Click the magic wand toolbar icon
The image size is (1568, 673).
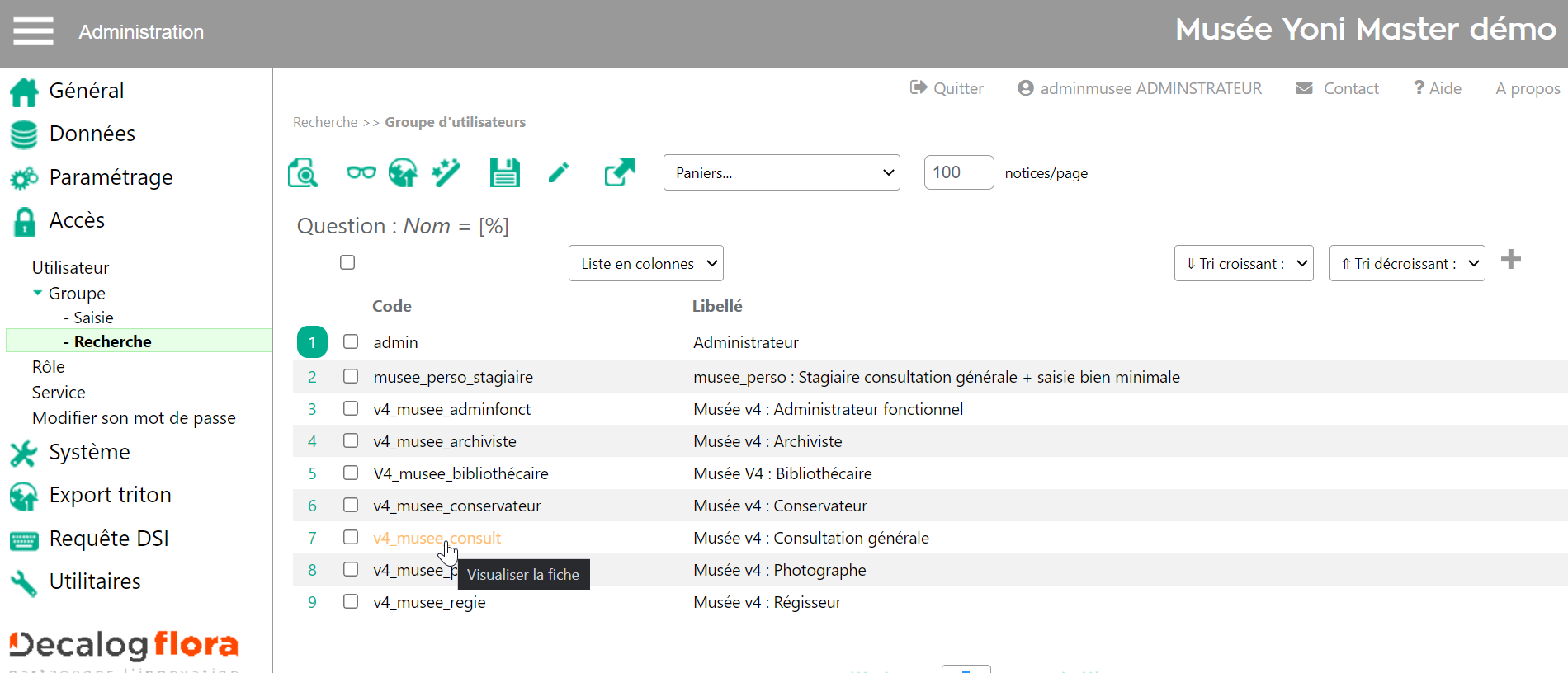(x=446, y=172)
